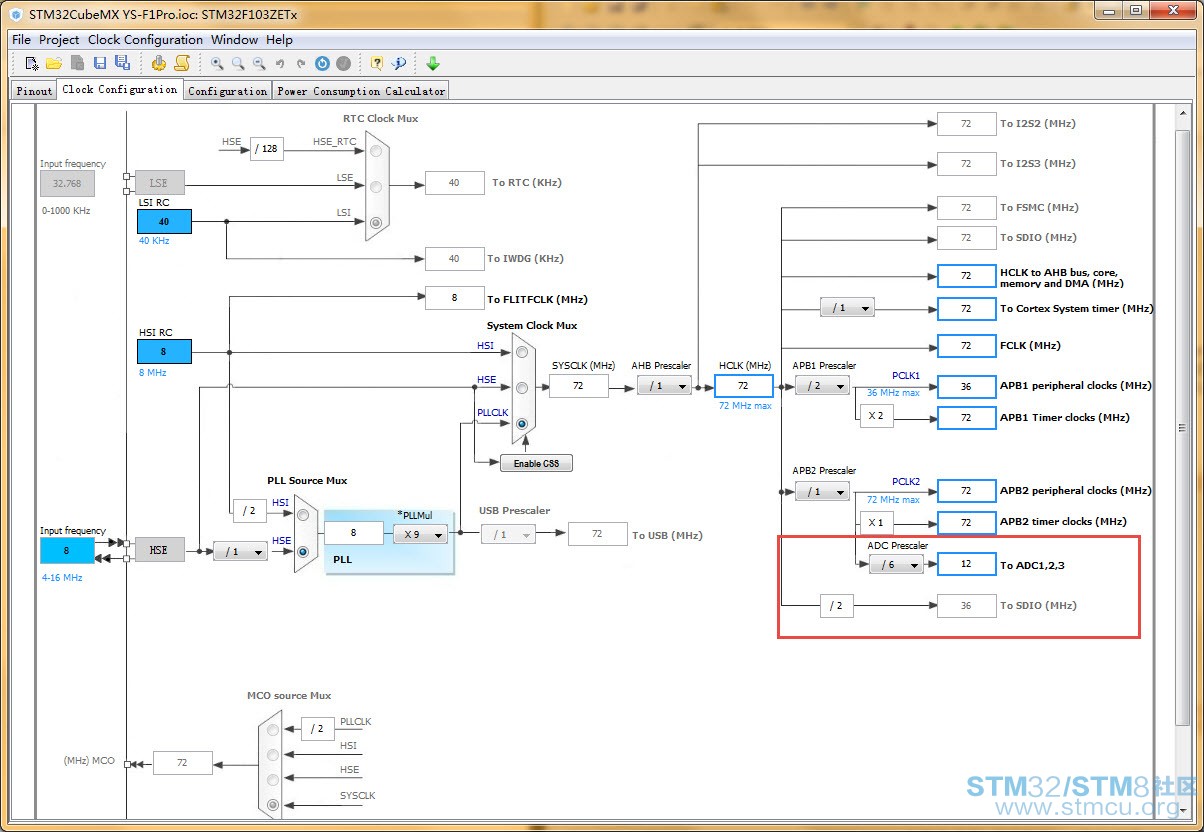Screen dimensions: 1204x832
Task: Click the About info icon
Action: coord(399,63)
